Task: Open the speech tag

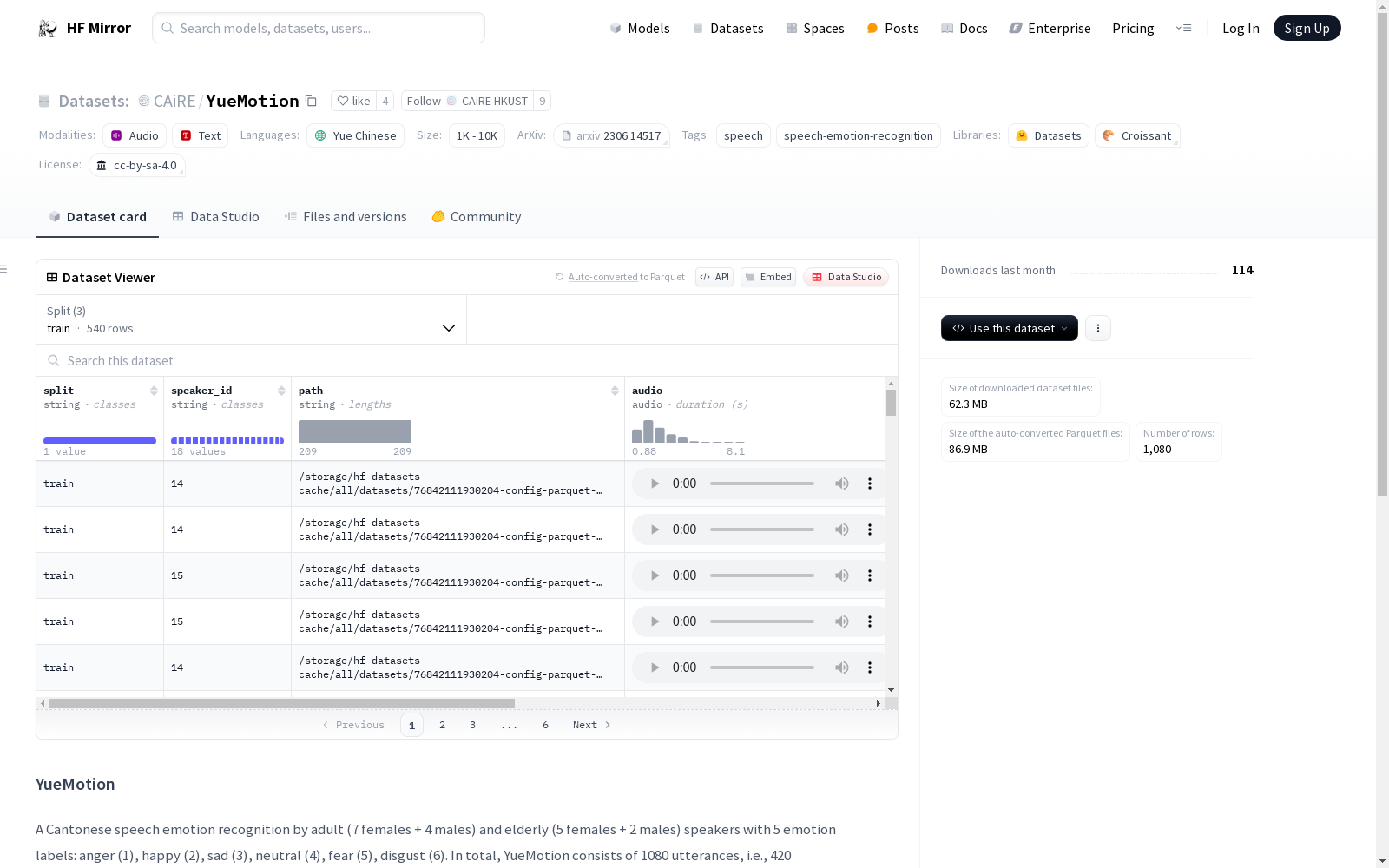Action: click(743, 135)
